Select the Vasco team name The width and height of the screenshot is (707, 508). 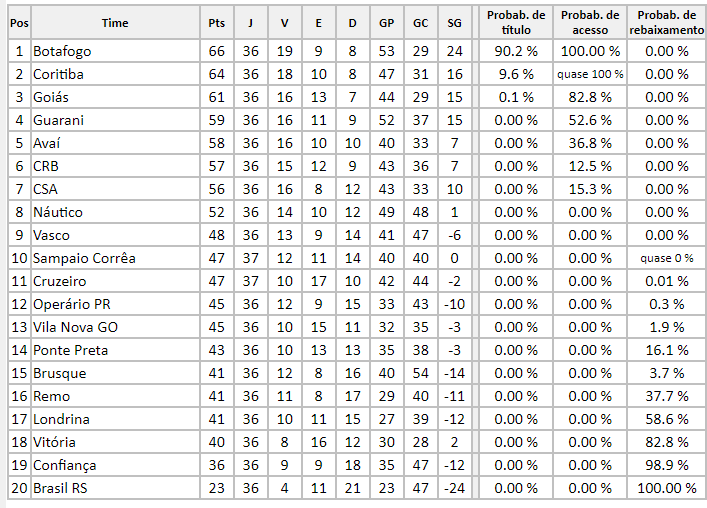(x=53, y=235)
